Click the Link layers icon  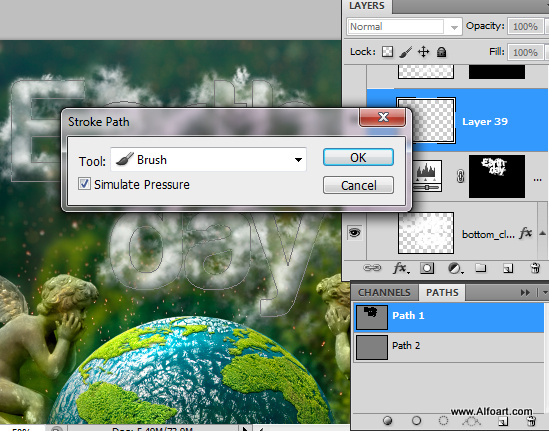tap(371, 268)
